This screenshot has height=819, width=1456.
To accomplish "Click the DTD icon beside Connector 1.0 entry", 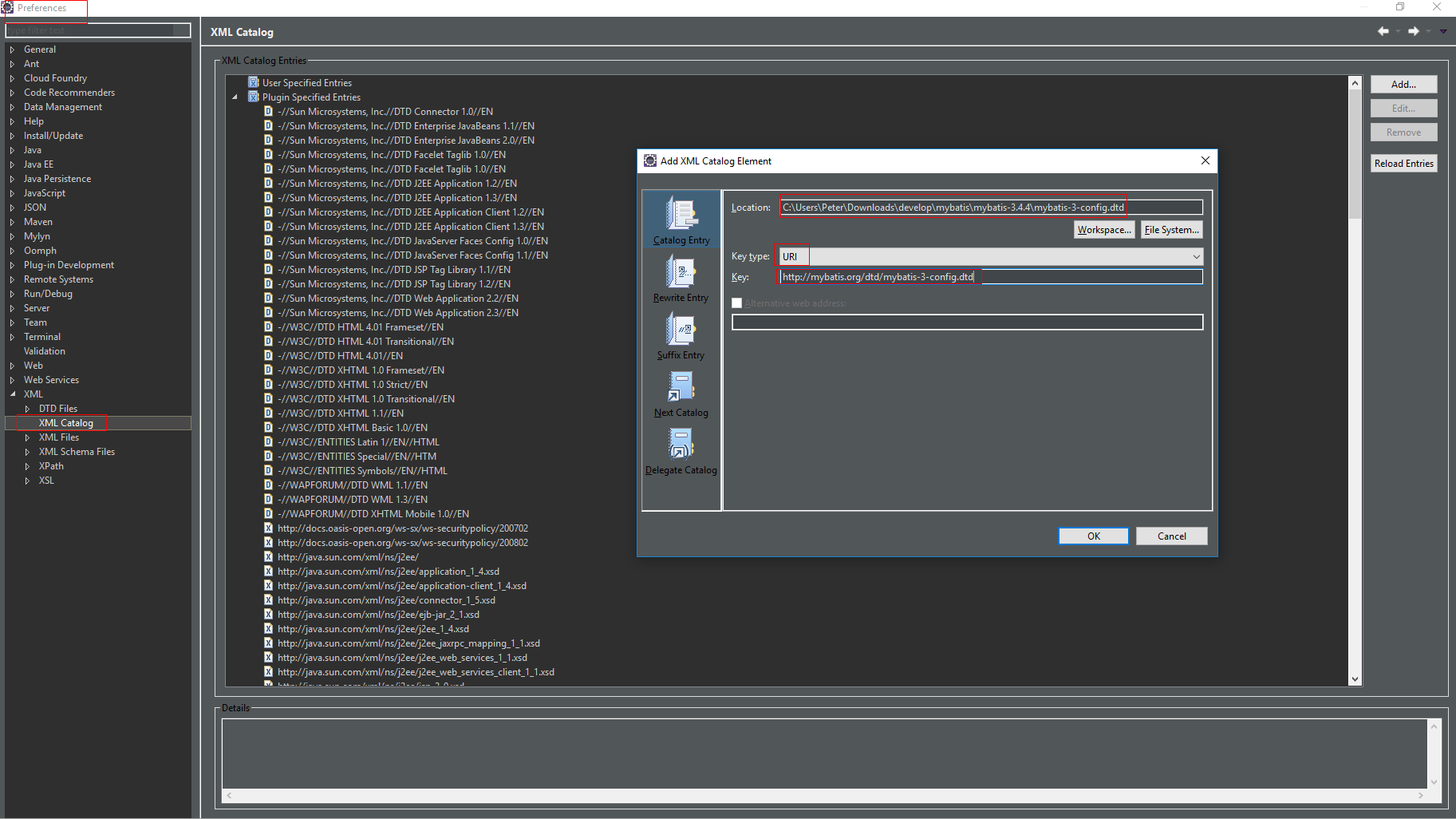I will pyautogui.click(x=268, y=111).
